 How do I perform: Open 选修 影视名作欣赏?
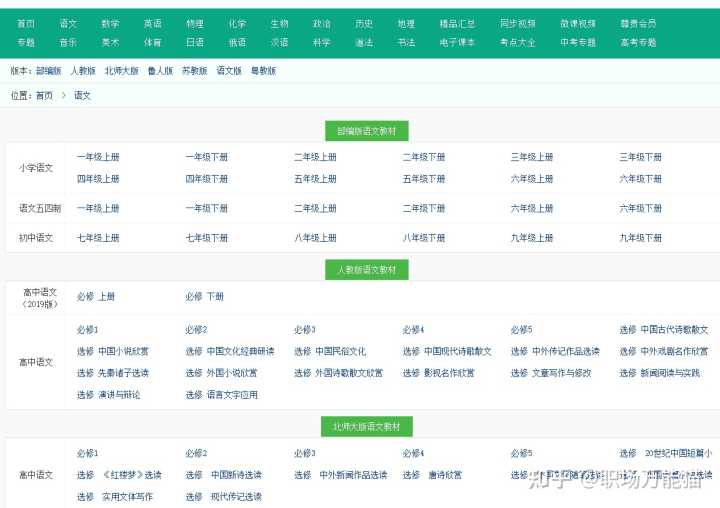point(439,373)
